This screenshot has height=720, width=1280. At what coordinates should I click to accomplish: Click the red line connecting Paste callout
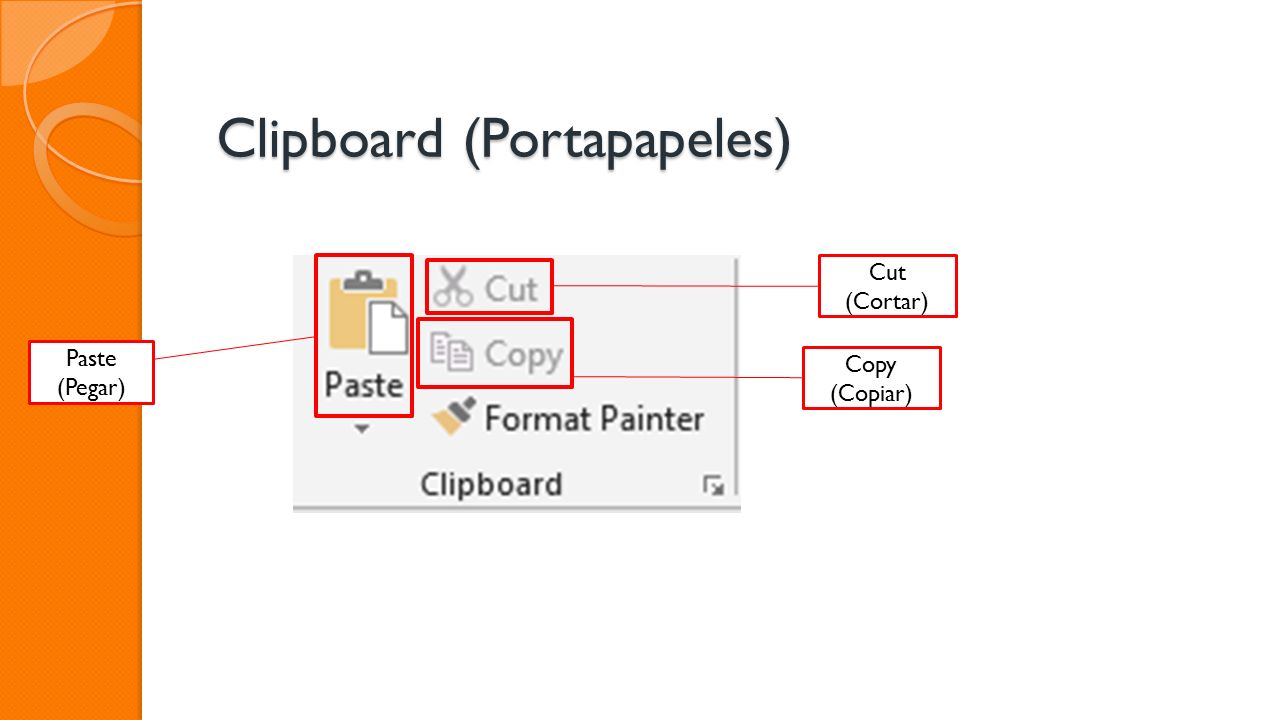[x=235, y=347]
